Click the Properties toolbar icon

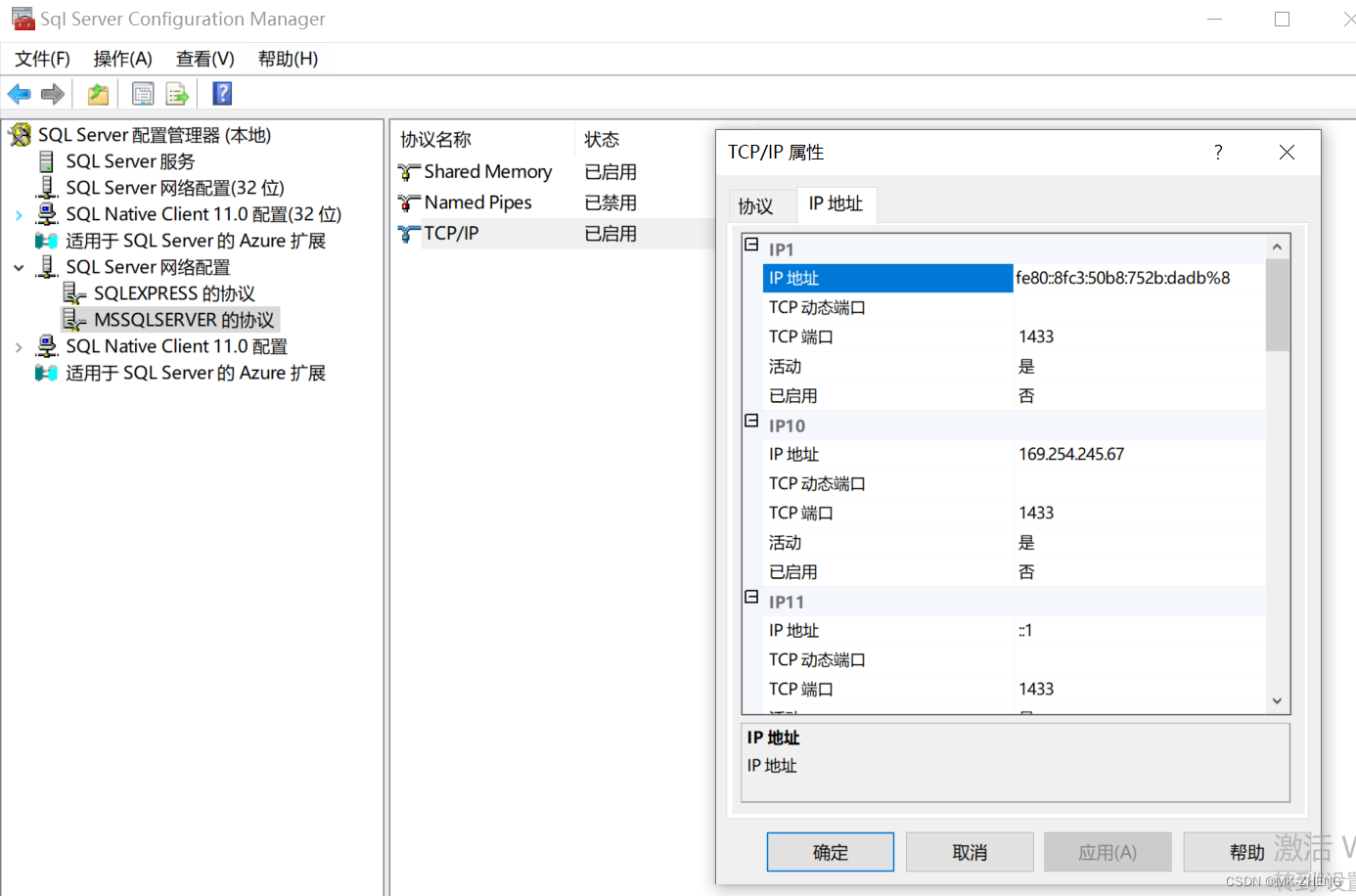click(143, 94)
